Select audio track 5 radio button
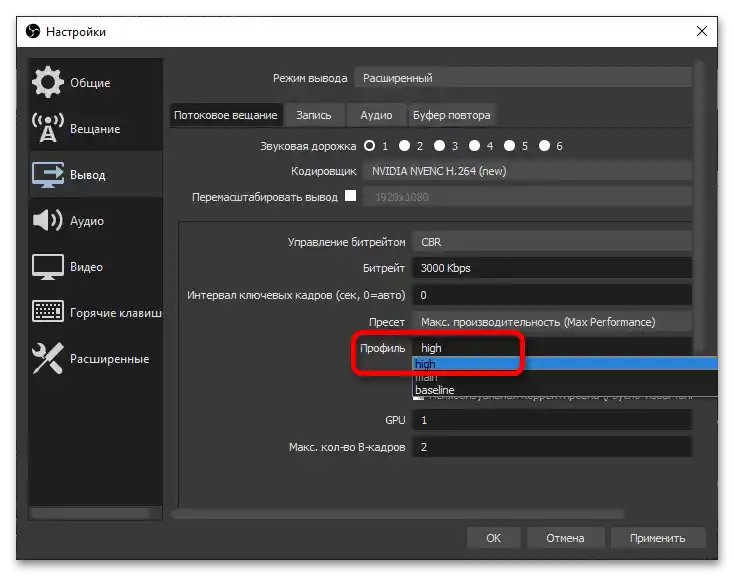The height and width of the screenshot is (576, 734). 509,146
